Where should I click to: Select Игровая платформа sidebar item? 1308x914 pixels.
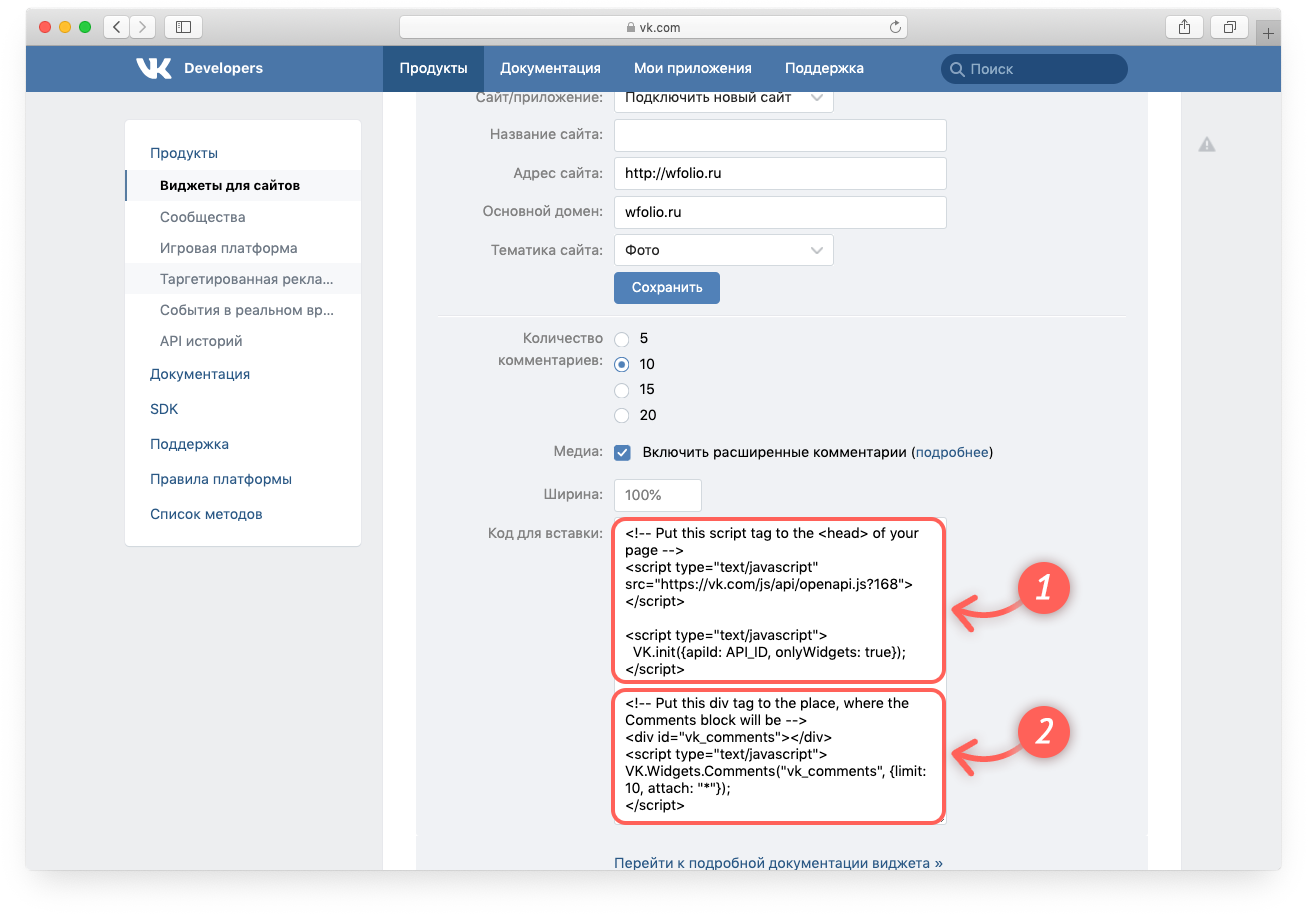tap(242, 248)
